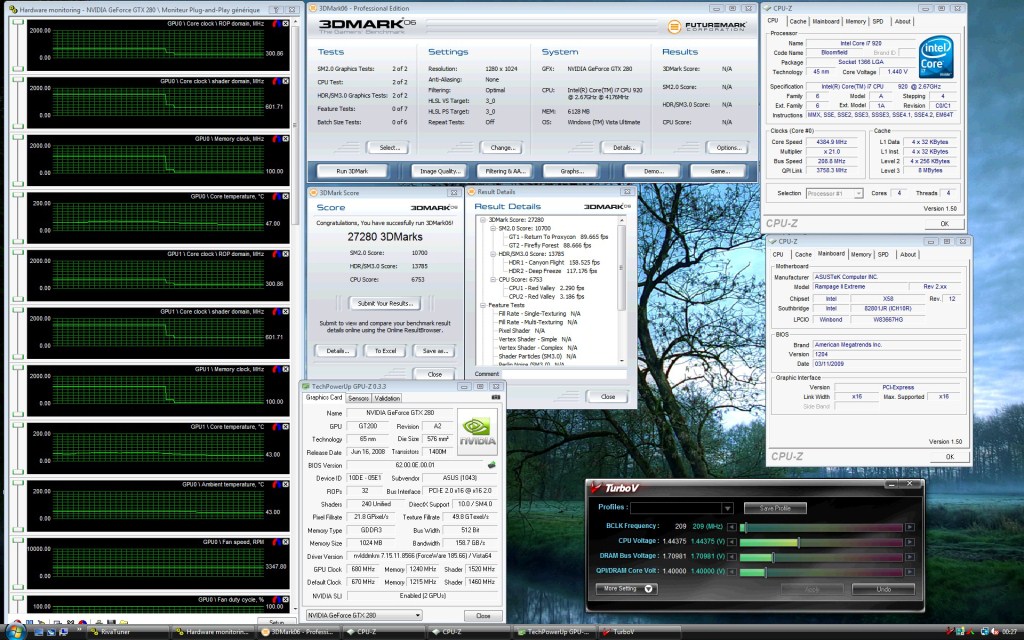Click magnet icon on GPU0 shader domain graph
This screenshot has height=640, width=1024.
click(277, 81)
